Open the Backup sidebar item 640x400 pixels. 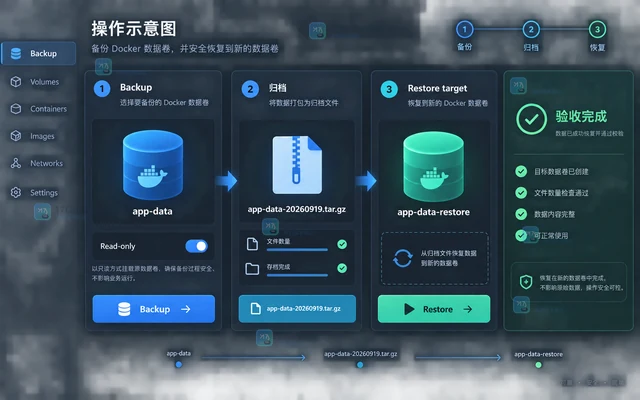38,53
